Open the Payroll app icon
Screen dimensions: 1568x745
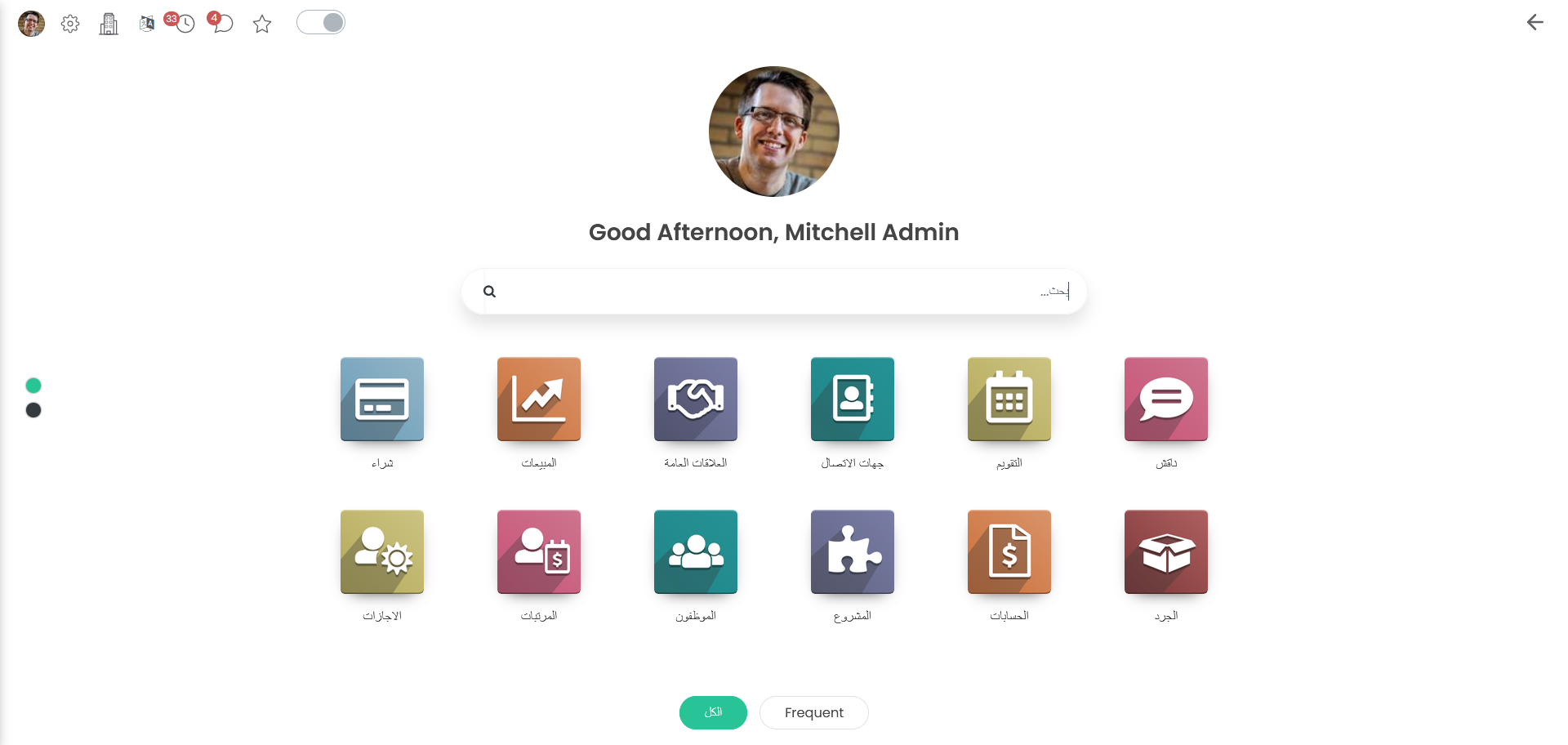tap(539, 552)
